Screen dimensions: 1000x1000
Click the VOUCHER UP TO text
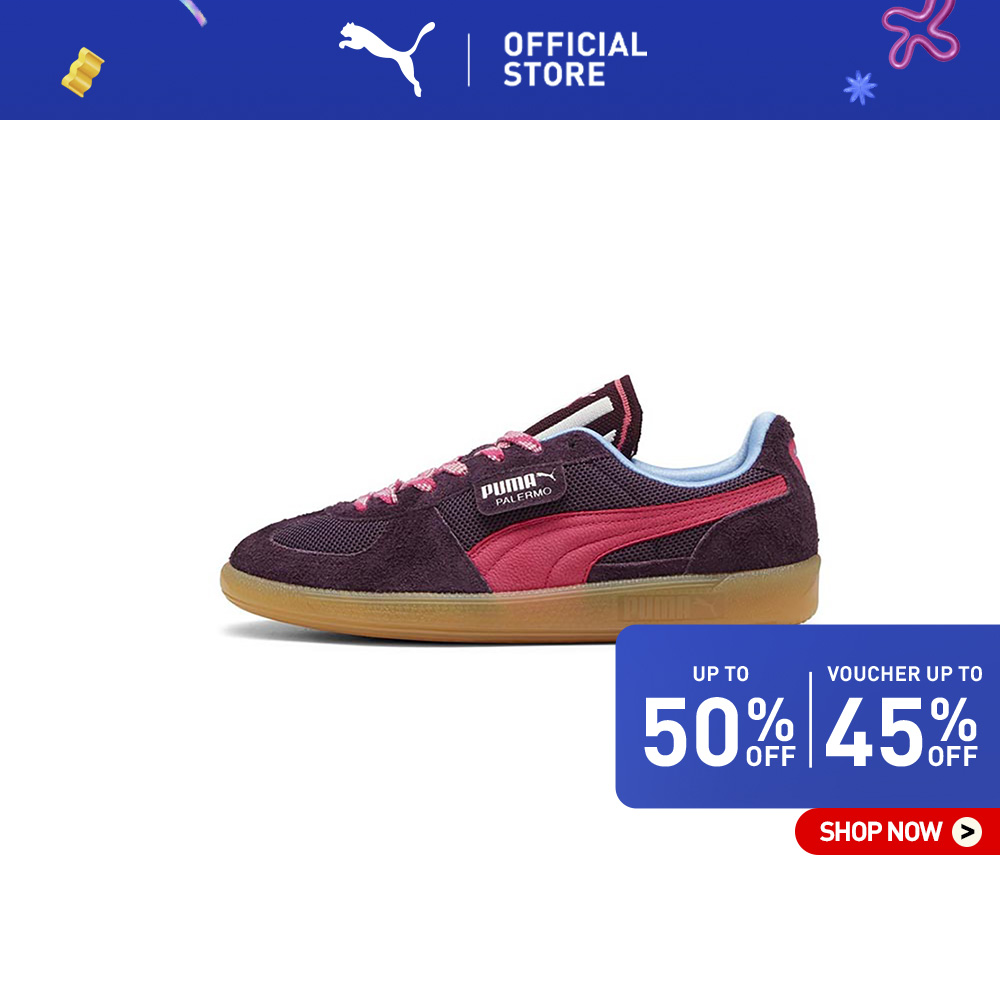pos(904,673)
